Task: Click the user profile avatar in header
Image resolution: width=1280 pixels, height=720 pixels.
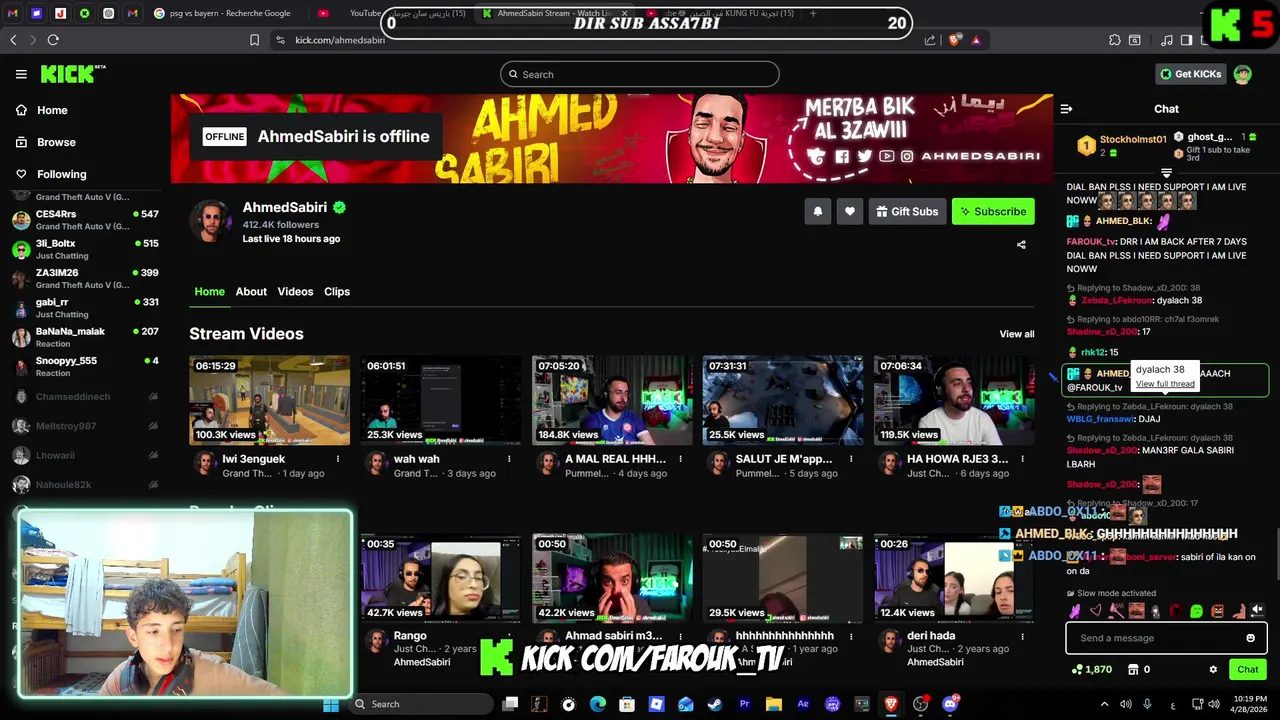Action: point(1242,74)
